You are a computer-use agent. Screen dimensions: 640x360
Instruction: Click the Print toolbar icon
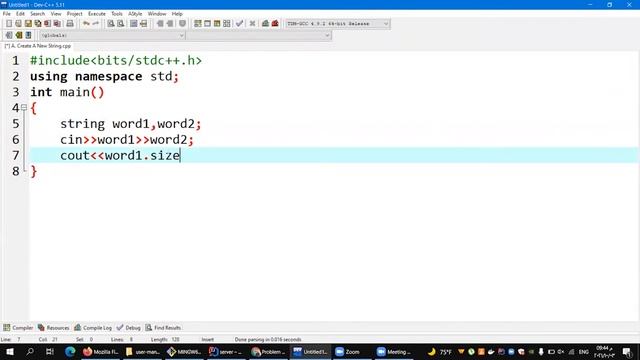[x=70, y=24]
